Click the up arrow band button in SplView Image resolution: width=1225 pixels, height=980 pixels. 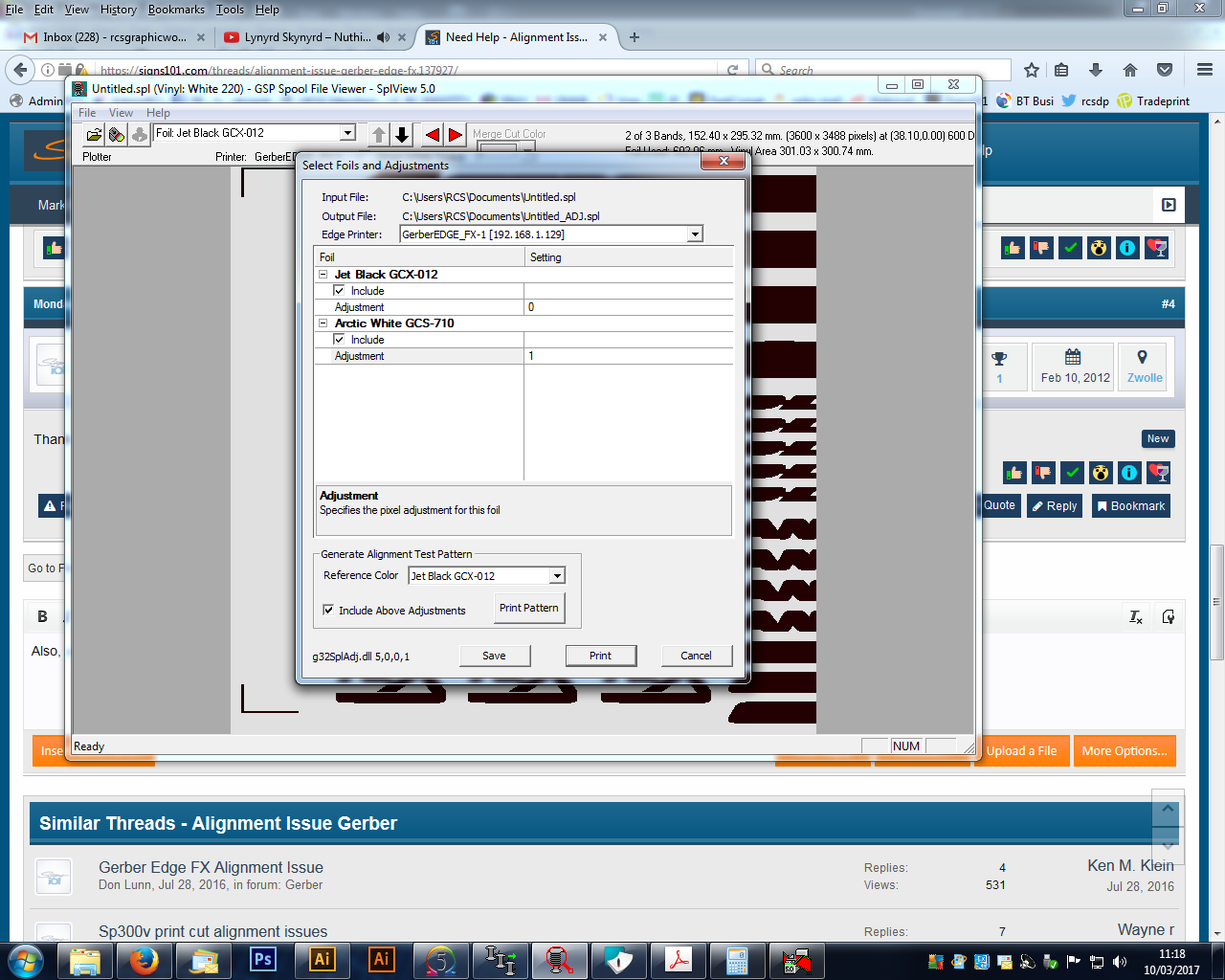click(379, 135)
